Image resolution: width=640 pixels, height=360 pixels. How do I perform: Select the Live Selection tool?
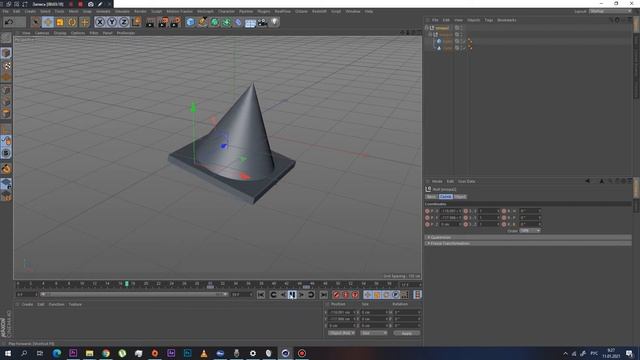36,22
